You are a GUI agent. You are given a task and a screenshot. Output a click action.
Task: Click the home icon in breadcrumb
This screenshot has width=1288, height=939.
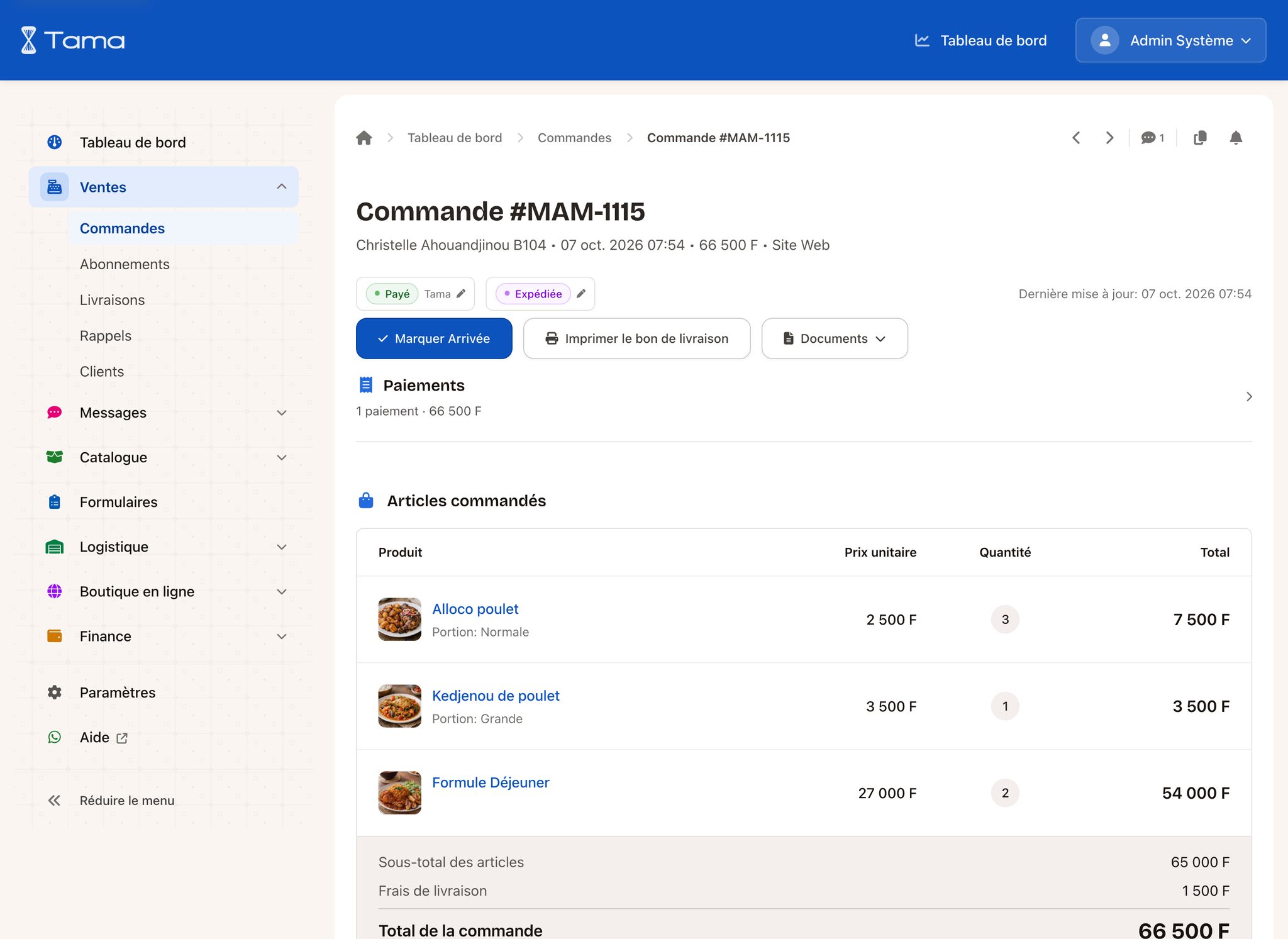(364, 138)
